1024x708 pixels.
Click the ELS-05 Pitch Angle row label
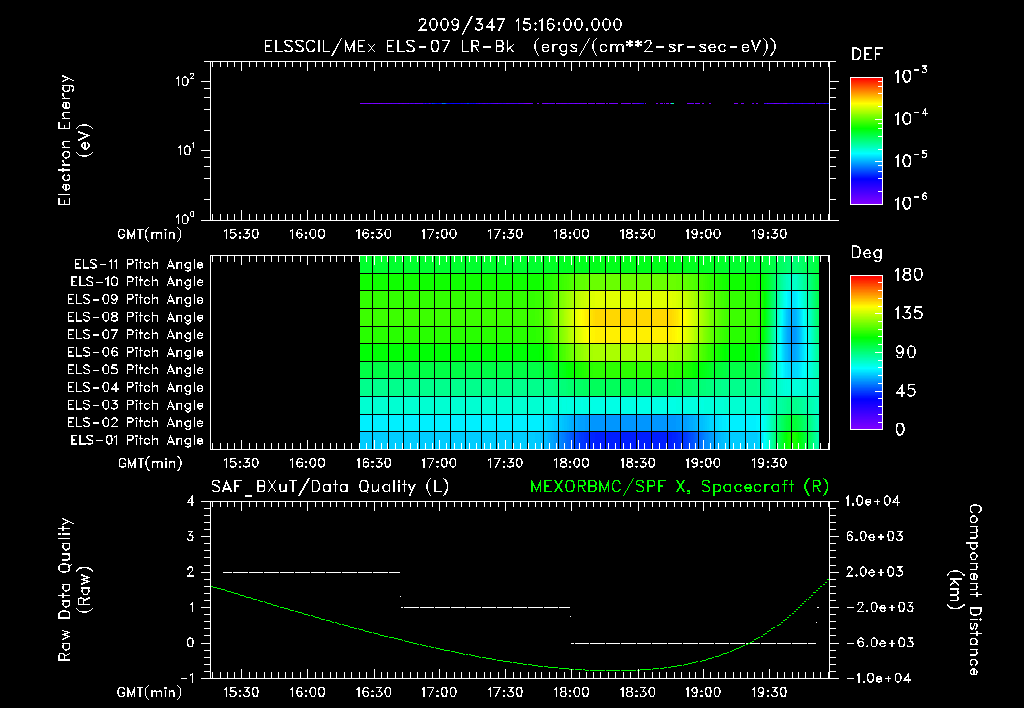pyautogui.click(x=136, y=370)
